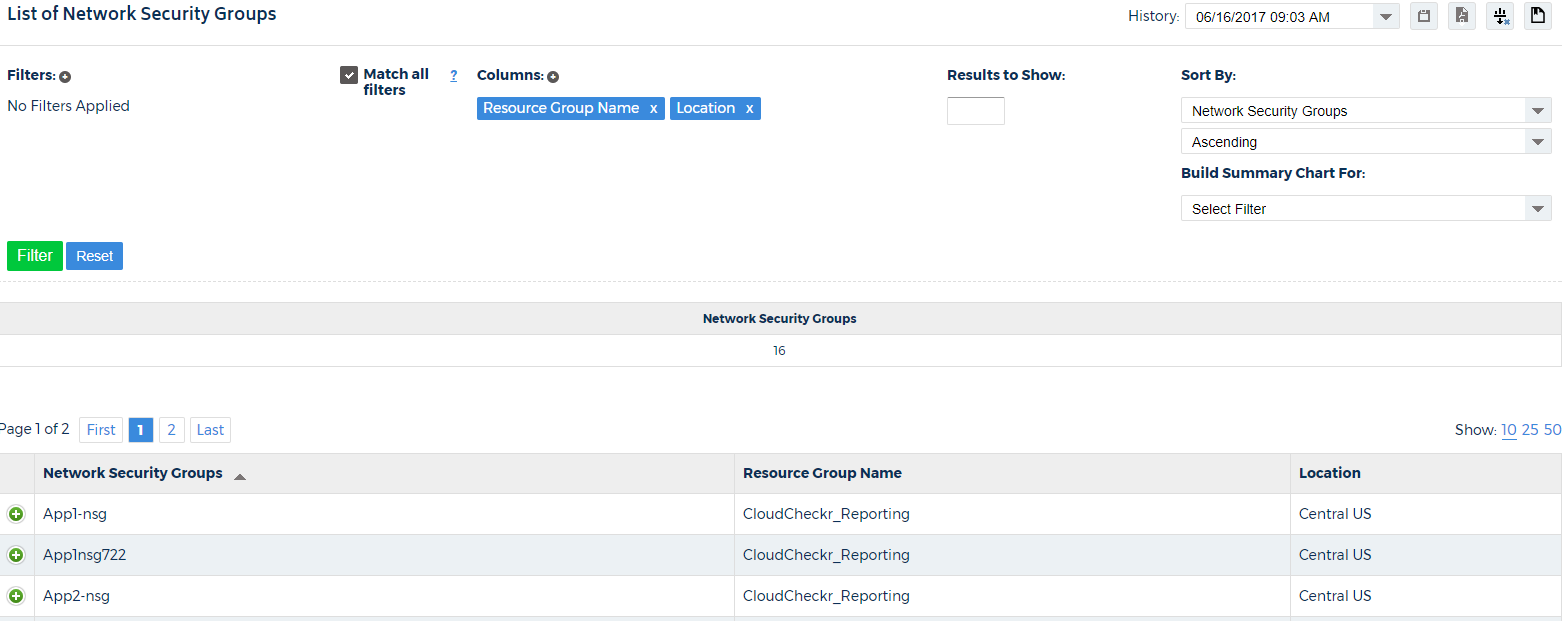Expand the App2-nsg row with green plus
Screen dimensions: 1567x621
[16, 596]
